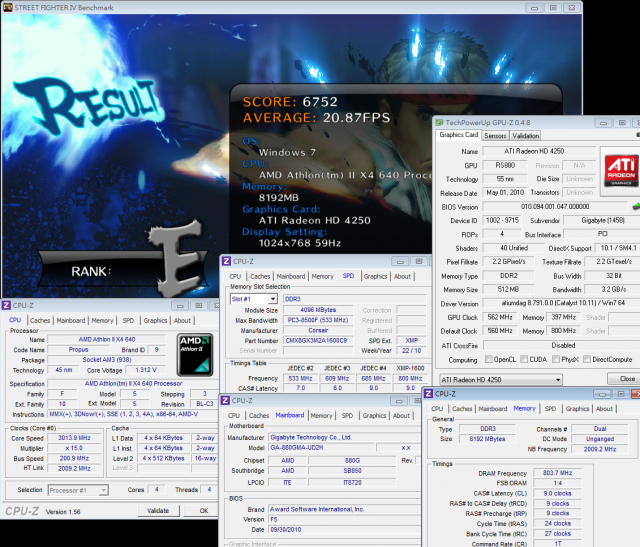Click the AMD Athlon II logo badge
Viewport: 640px width, 547px height.
(195, 355)
